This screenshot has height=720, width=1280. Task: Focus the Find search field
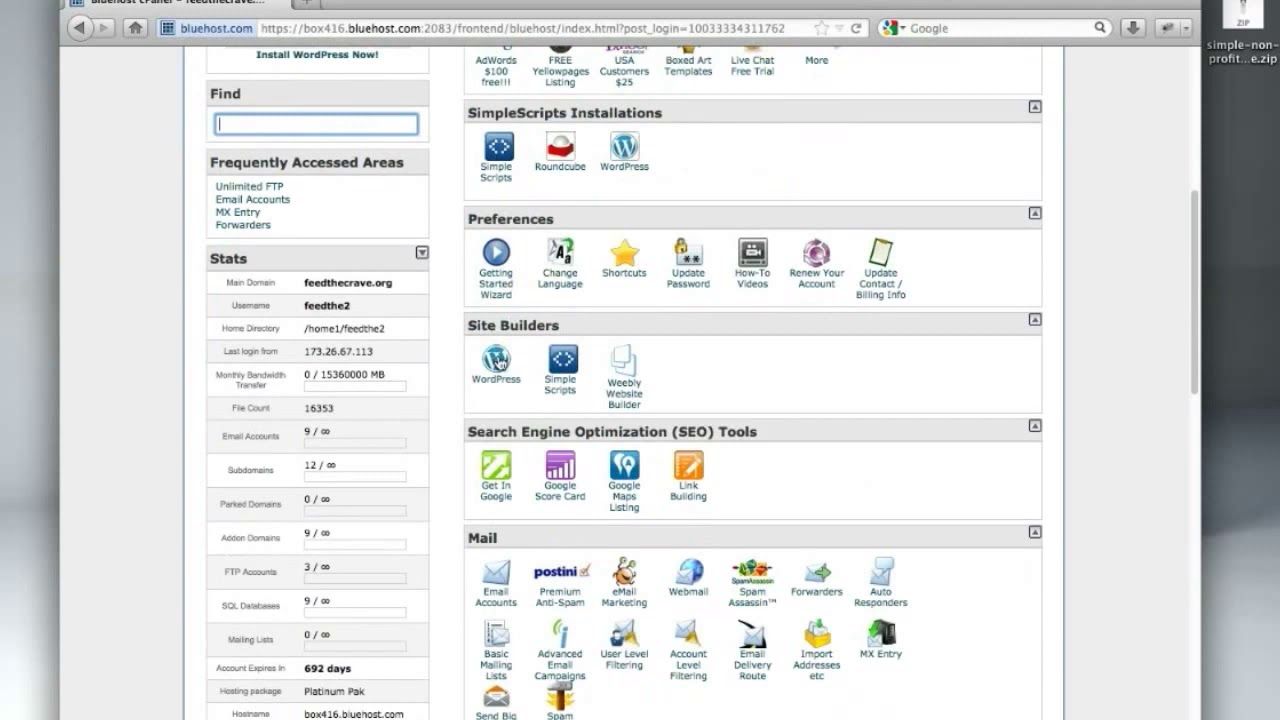317,124
